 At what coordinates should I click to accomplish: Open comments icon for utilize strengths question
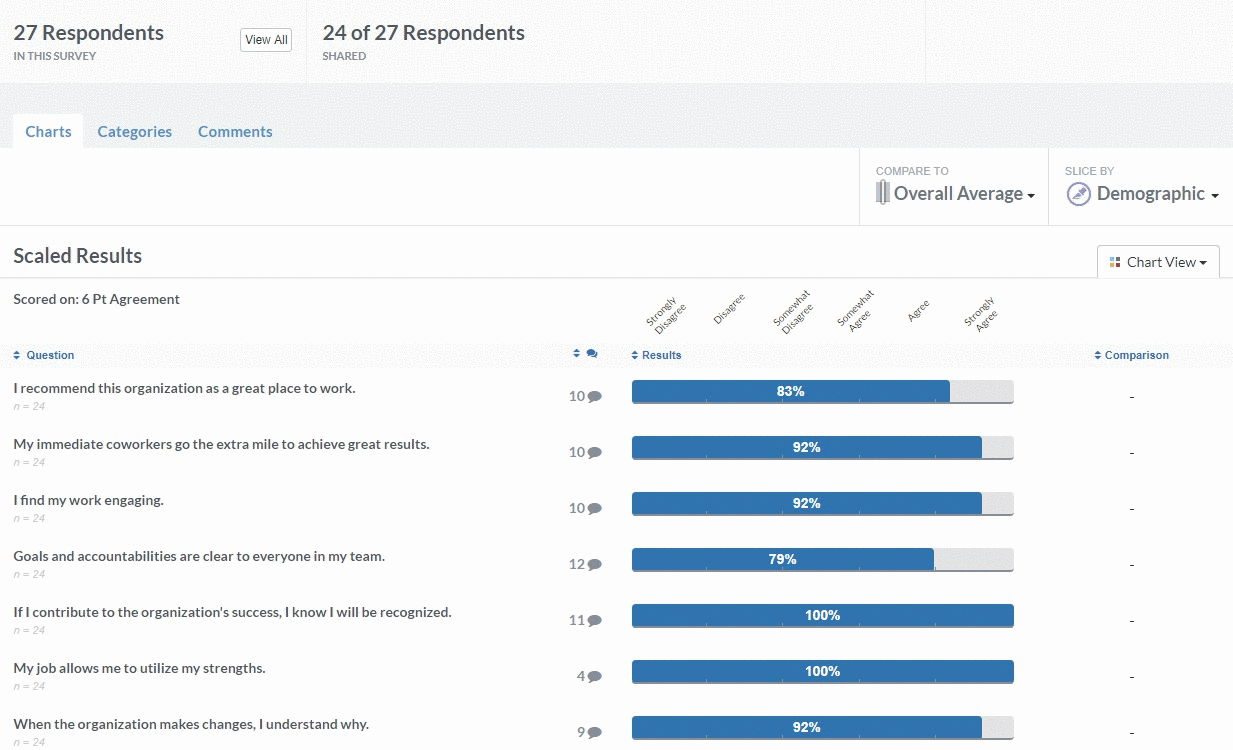(x=595, y=677)
